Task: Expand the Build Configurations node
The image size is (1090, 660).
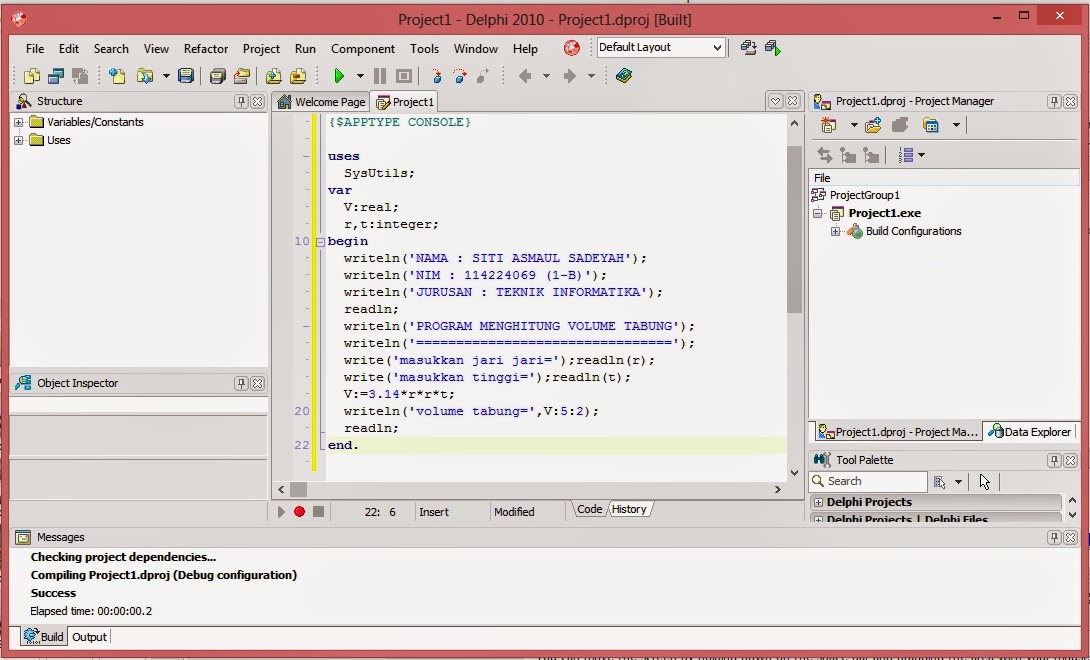Action: coord(836,232)
